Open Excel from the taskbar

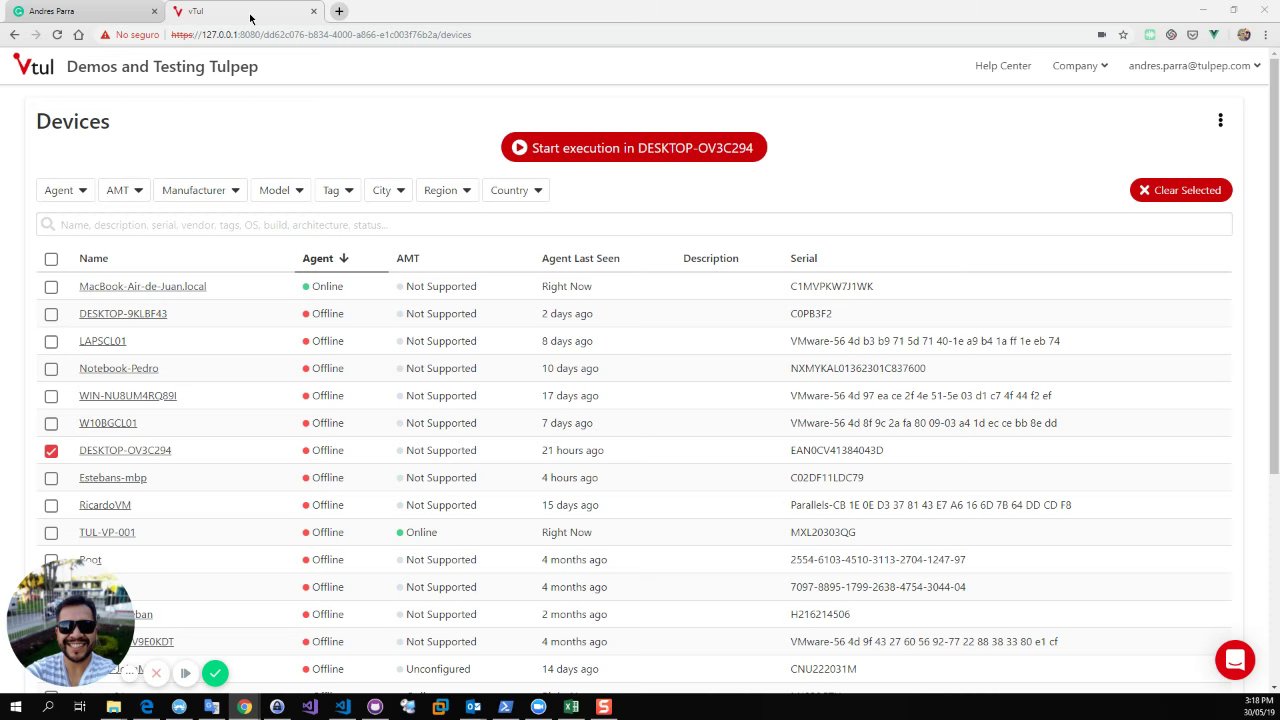click(571, 707)
